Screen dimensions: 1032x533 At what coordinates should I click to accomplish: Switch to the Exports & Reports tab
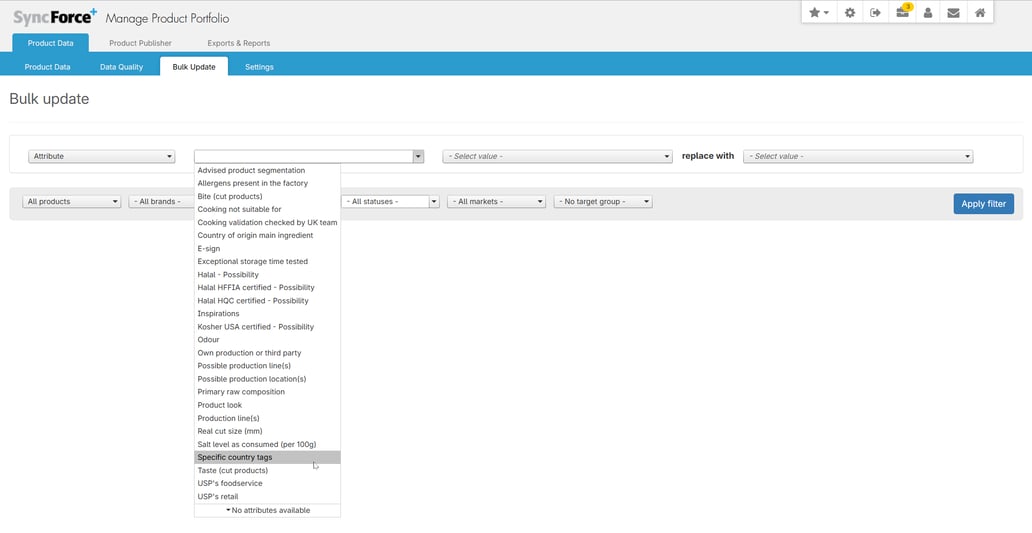pos(238,43)
